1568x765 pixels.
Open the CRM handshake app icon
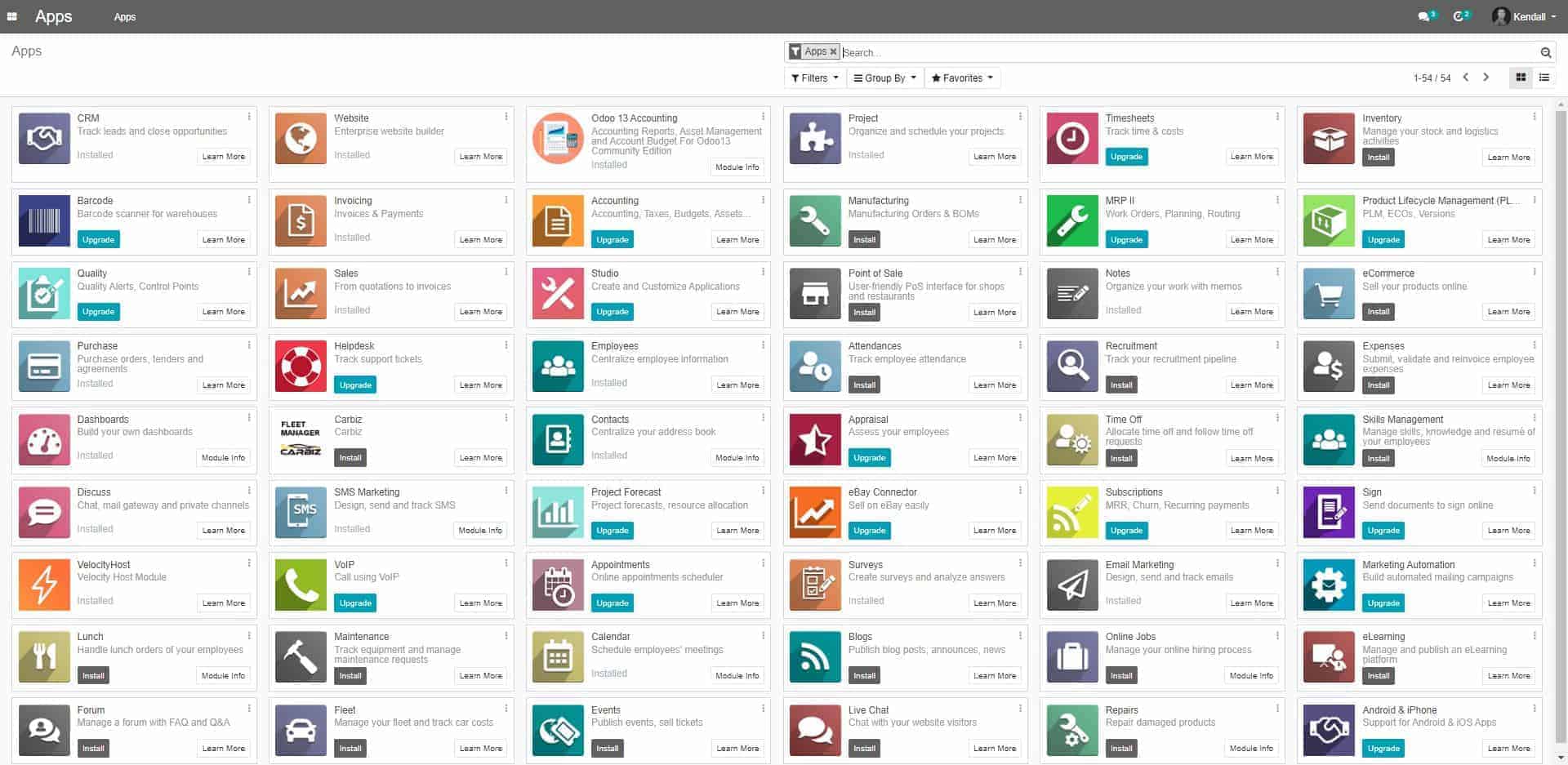44,139
